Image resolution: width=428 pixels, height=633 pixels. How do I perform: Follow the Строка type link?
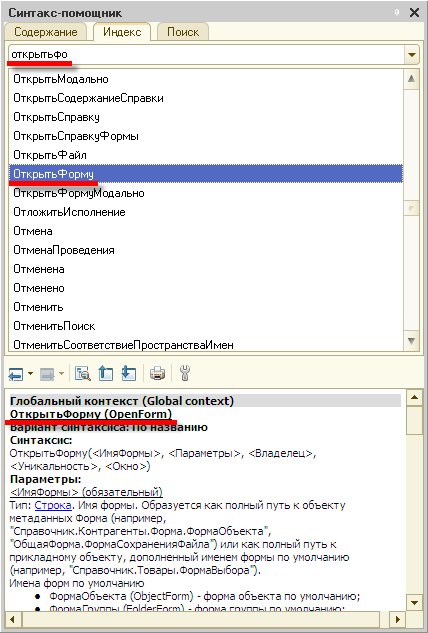[53, 505]
